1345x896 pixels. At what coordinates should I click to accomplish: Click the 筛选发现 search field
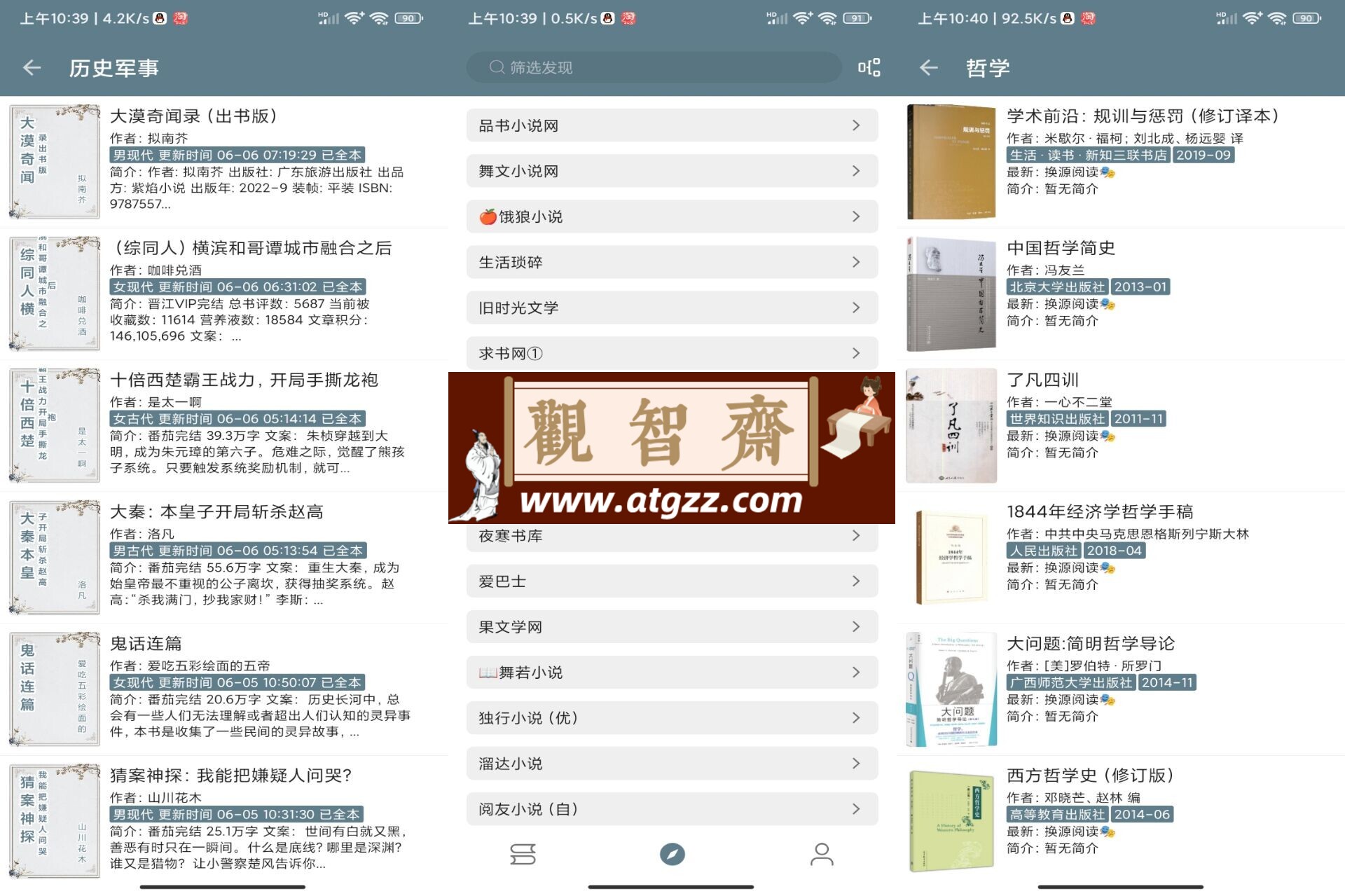(x=654, y=67)
